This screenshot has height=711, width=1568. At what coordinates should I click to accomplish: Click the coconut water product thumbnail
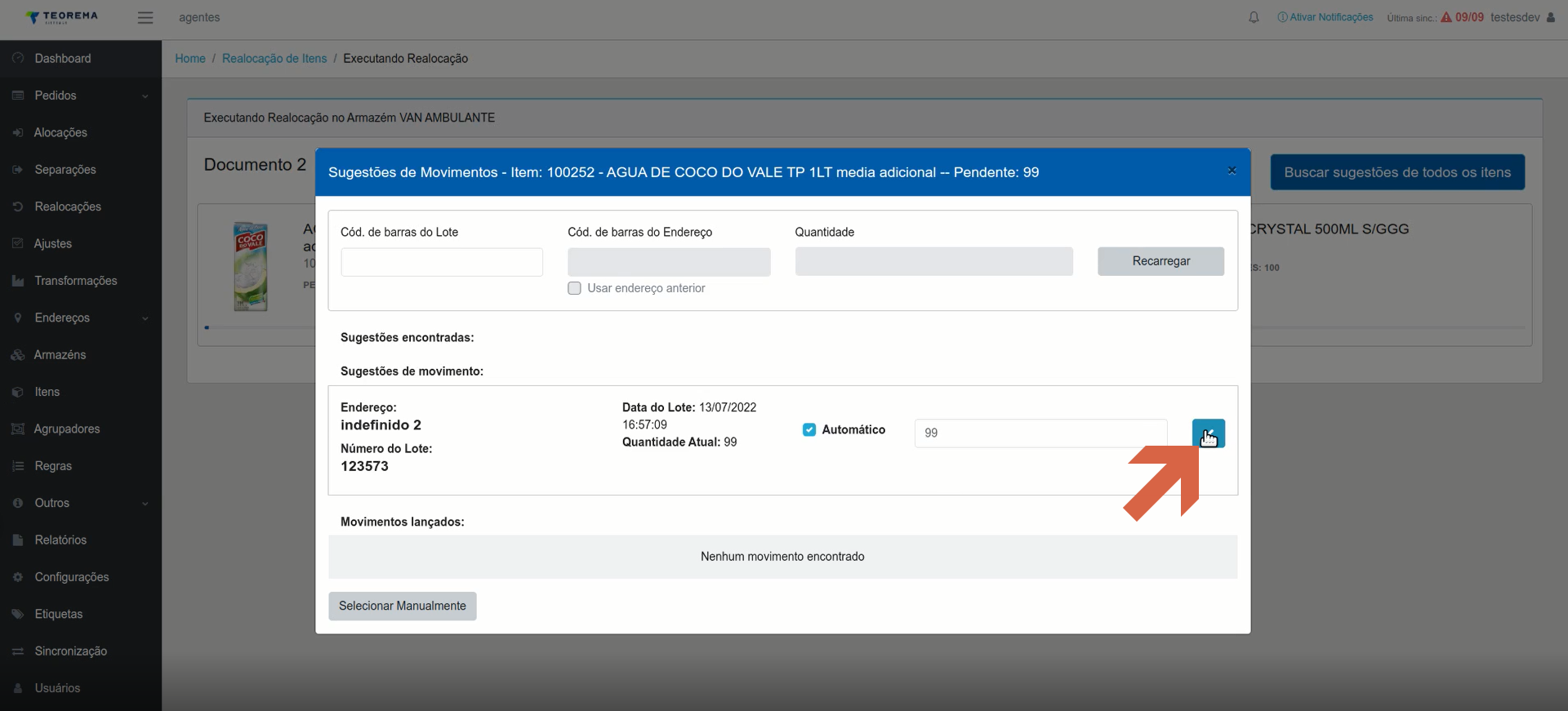[251, 267]
